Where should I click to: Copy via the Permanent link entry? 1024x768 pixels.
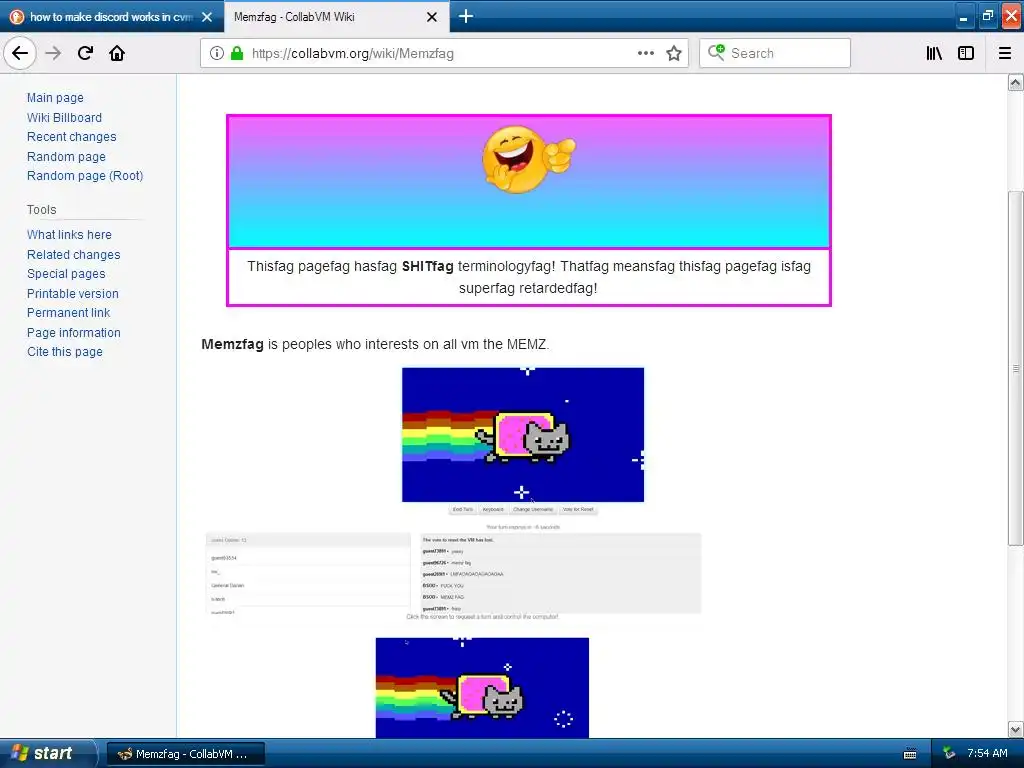69,313
